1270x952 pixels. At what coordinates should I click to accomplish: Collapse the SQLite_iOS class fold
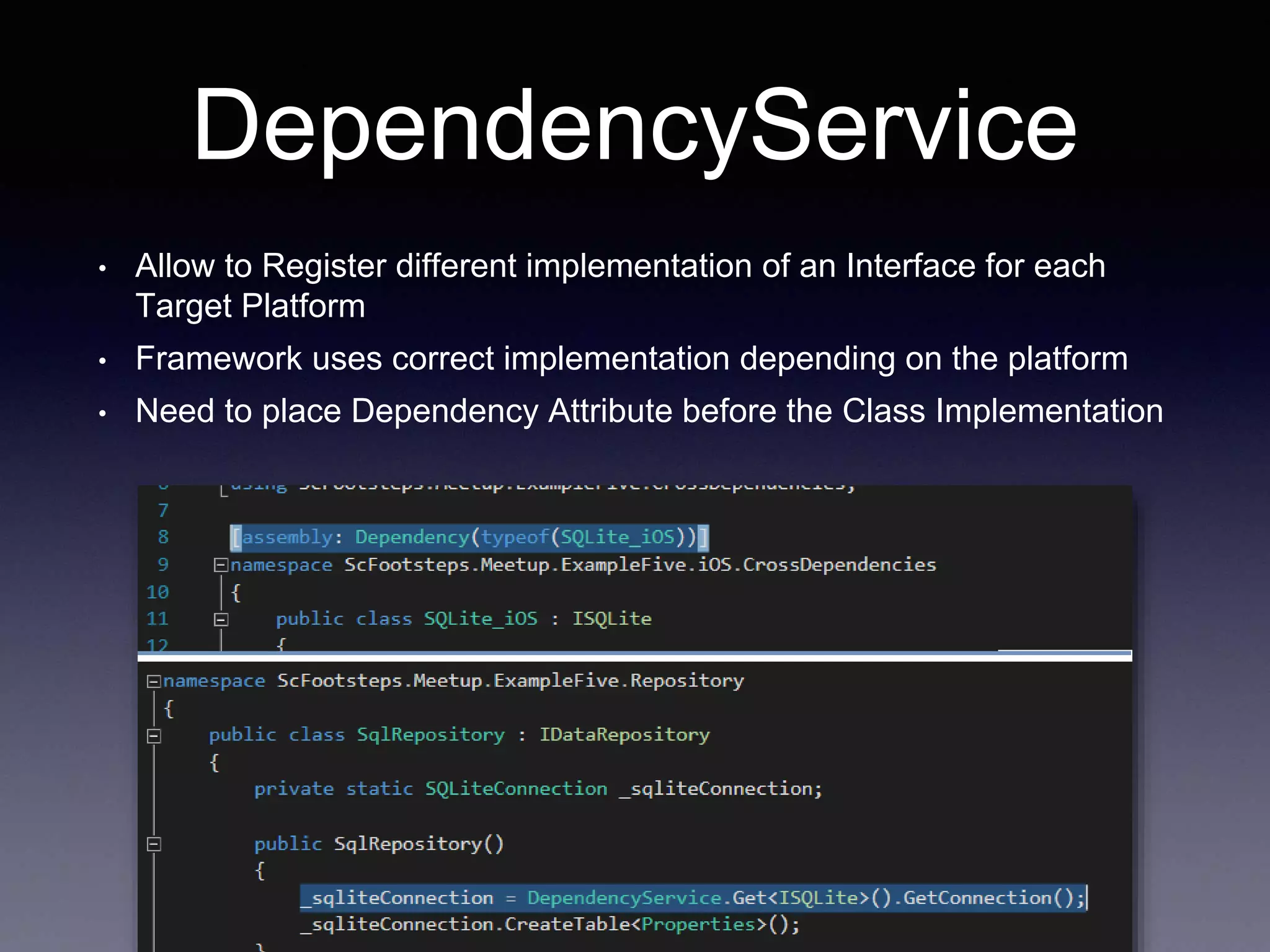click(x=220, y=619)
